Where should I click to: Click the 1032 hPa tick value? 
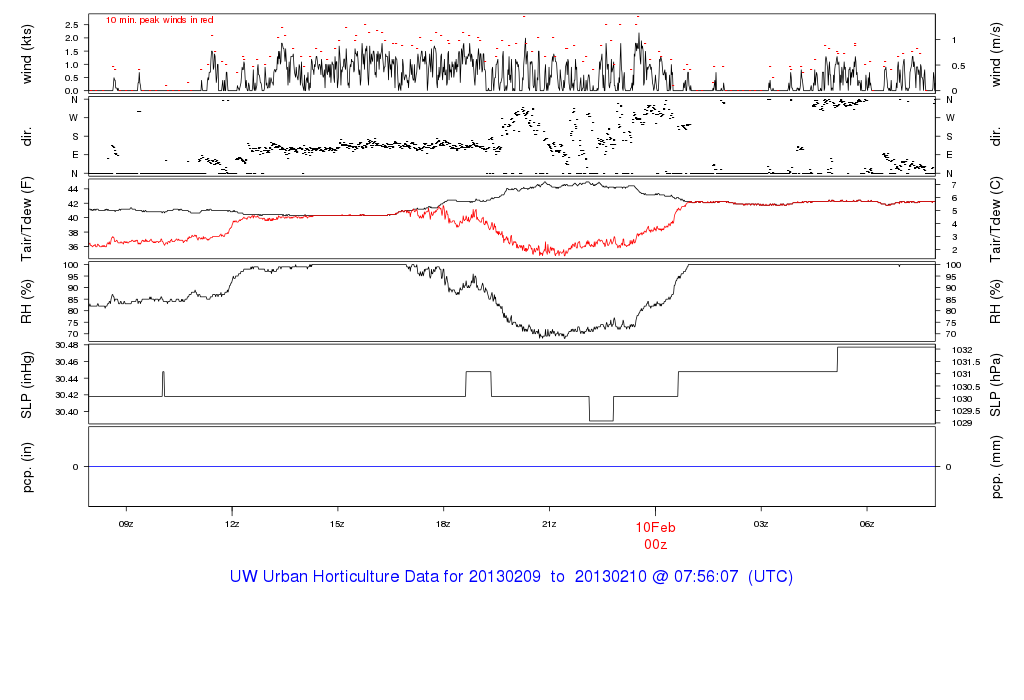point(962,350)
